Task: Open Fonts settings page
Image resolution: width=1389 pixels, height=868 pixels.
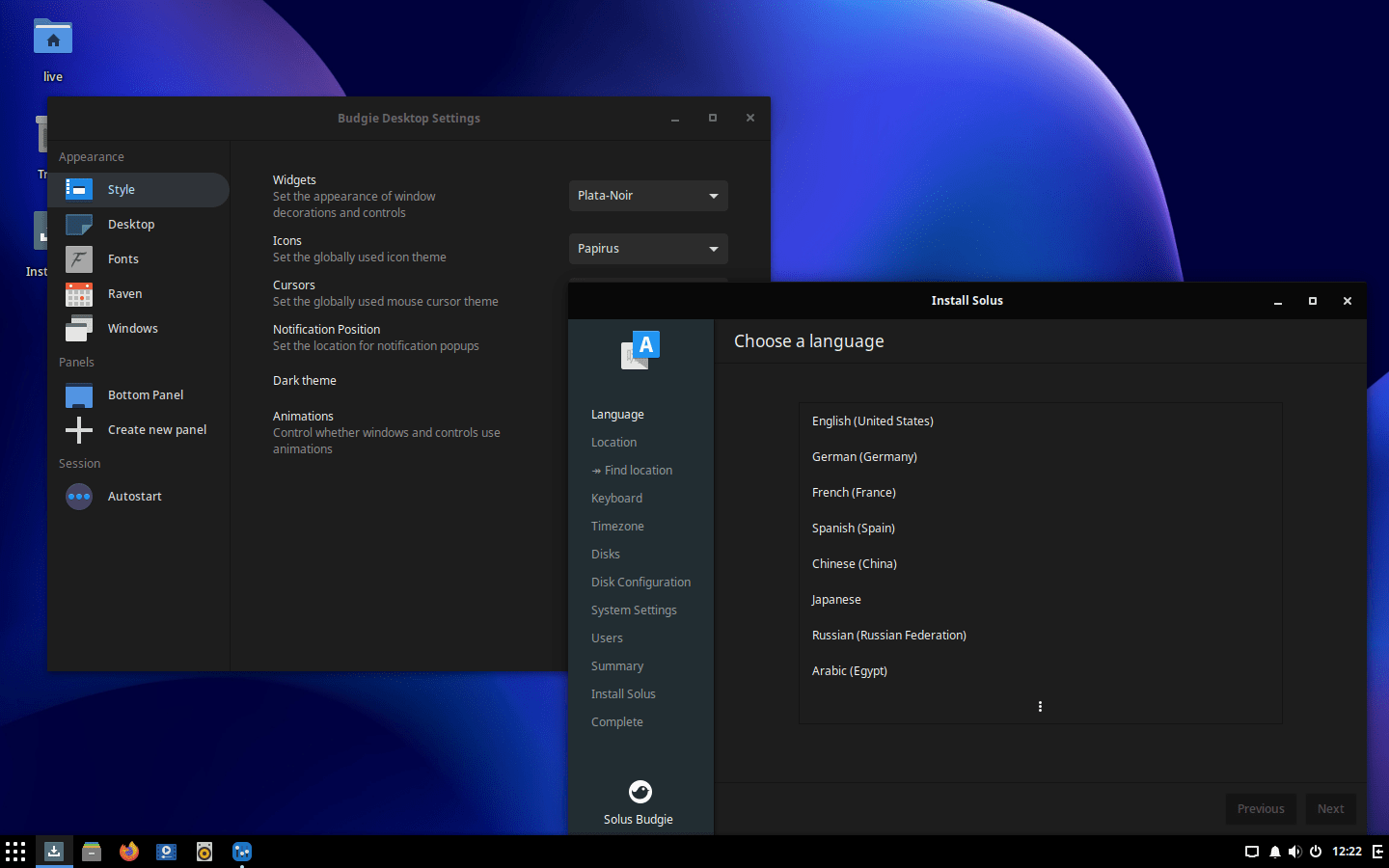Action: tap(139, 259)
